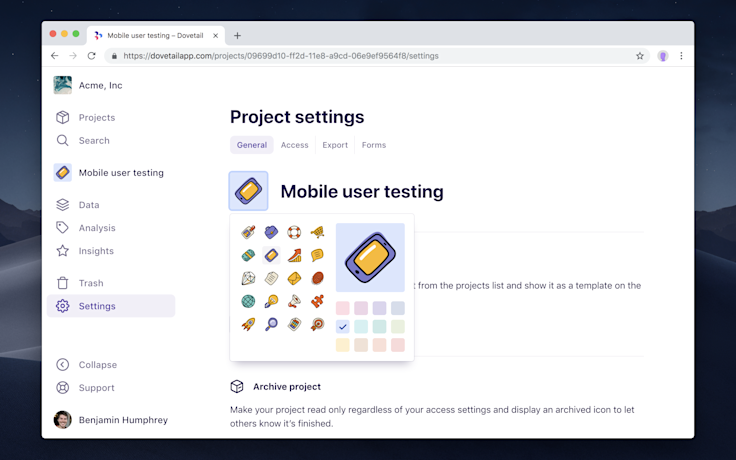The width and height of the screenshot is (736, 460).
Task: Click the Mobile user testing project title
Action: (x=362, y=192)
